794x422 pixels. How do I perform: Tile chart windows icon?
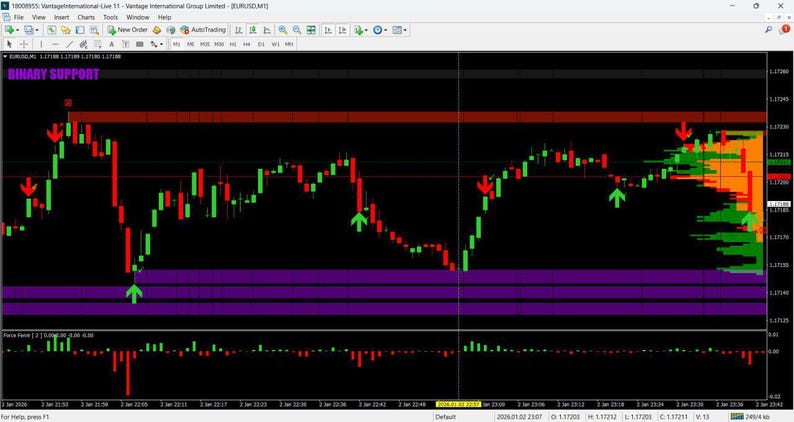coord(311,30)
